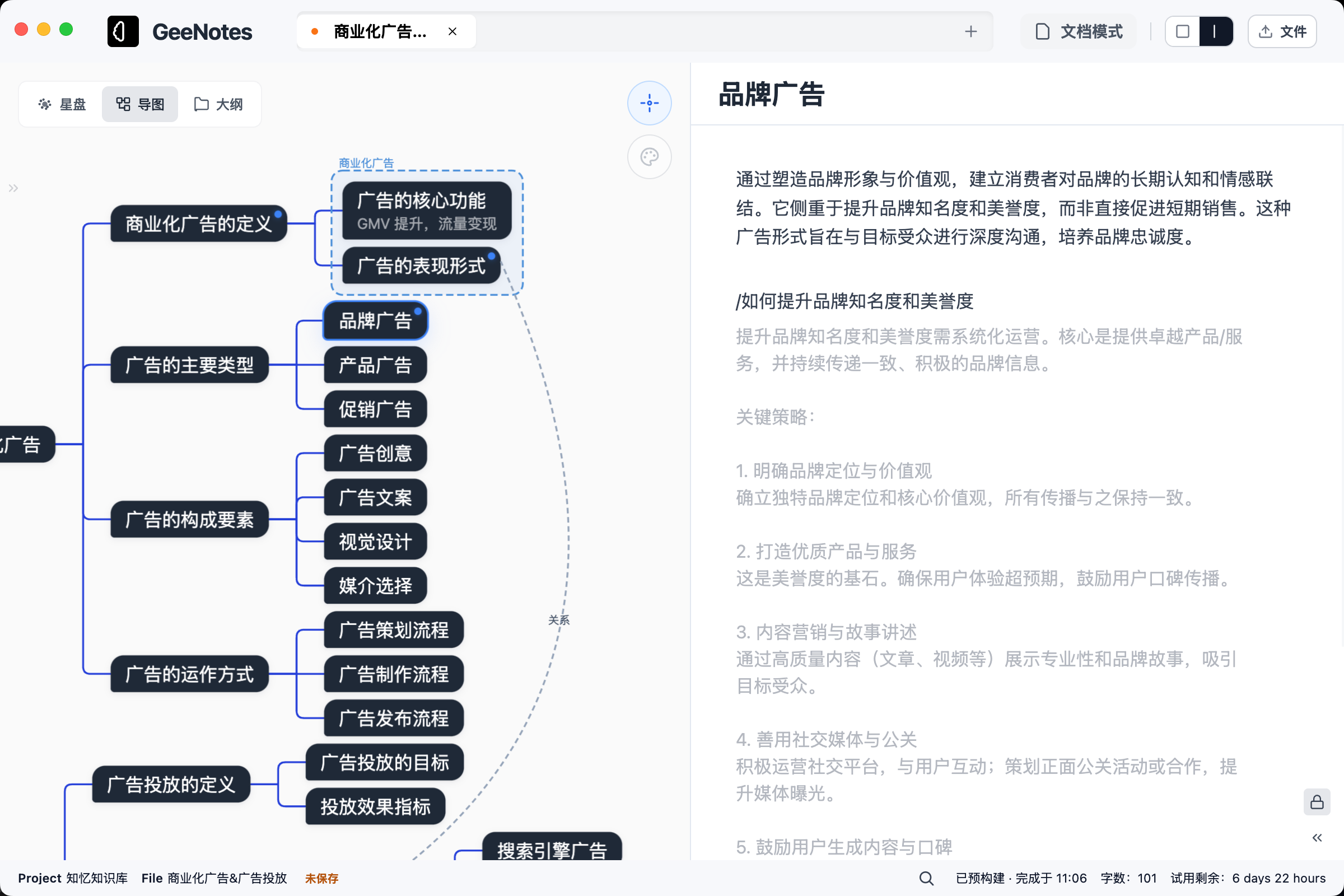Open the 文件 export control
Screen dimensions: 1344x896
[1282, 31]
